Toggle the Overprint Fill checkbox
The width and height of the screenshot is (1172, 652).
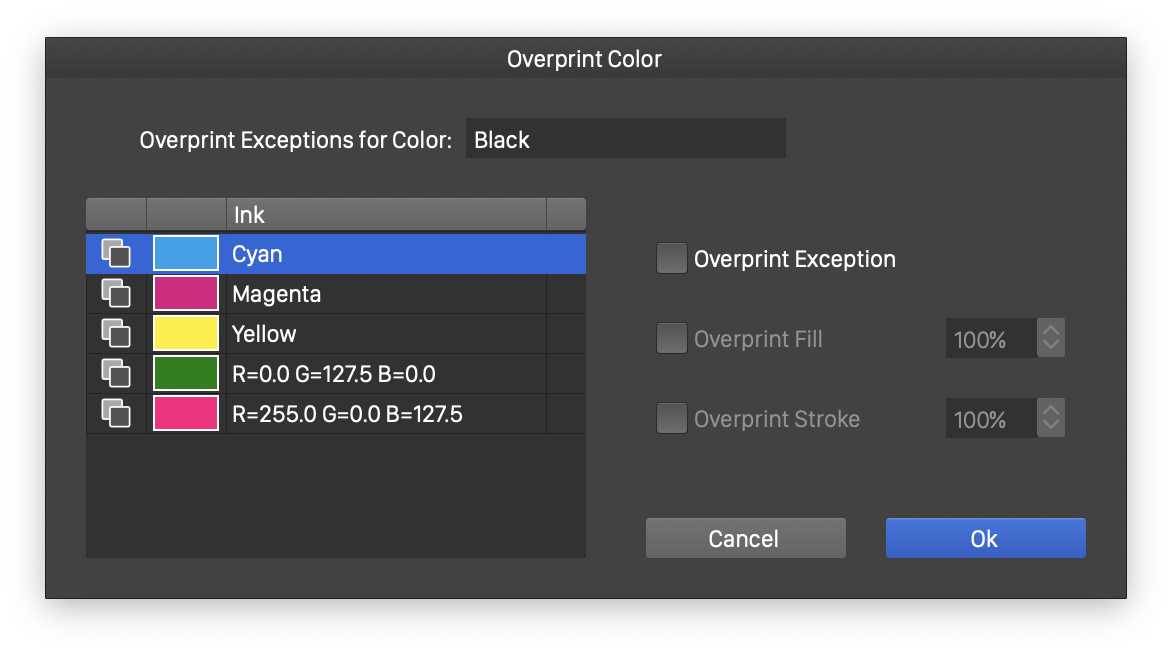click(671, 339)
